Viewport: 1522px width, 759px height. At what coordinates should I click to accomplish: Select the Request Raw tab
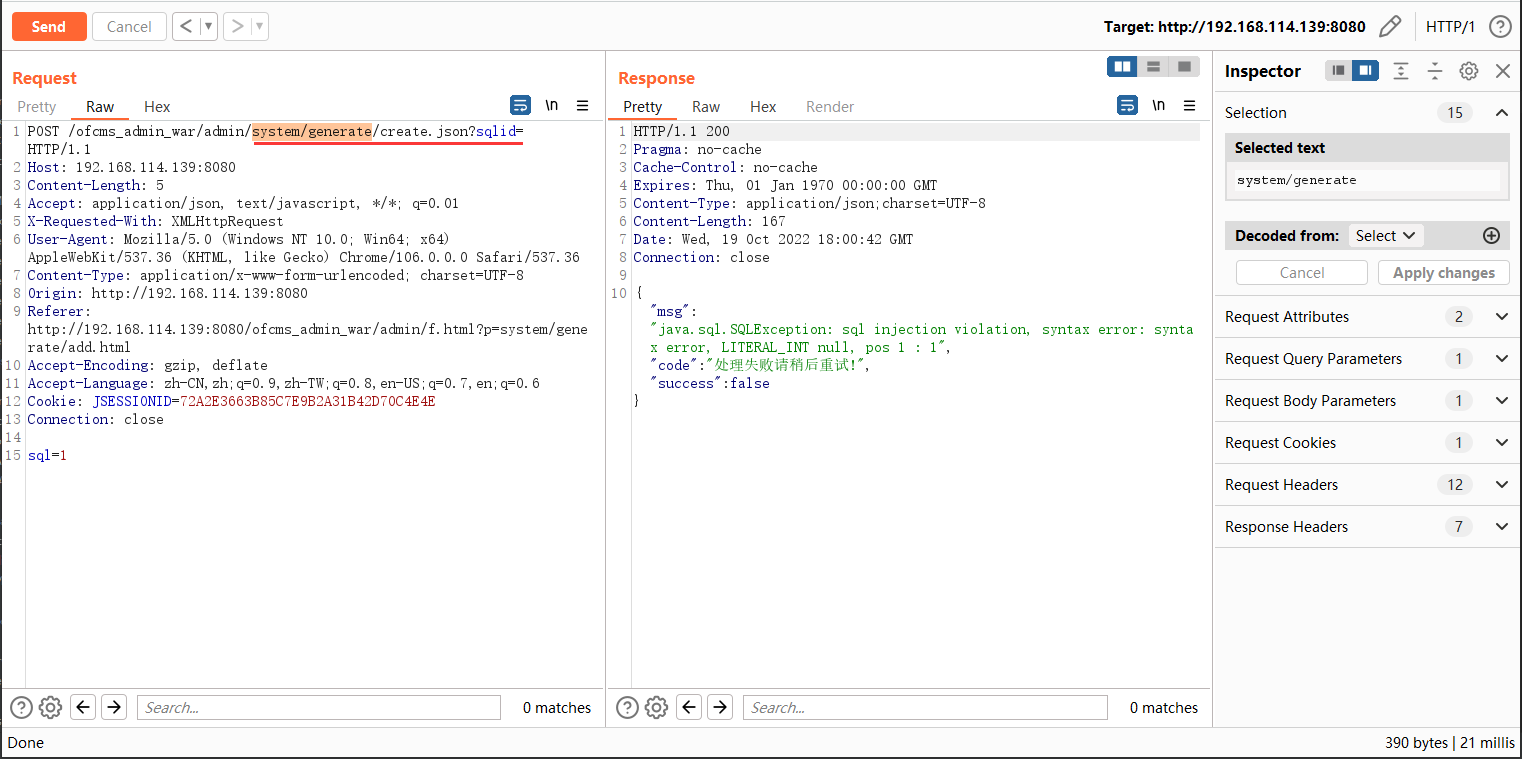tap(100, 107)
